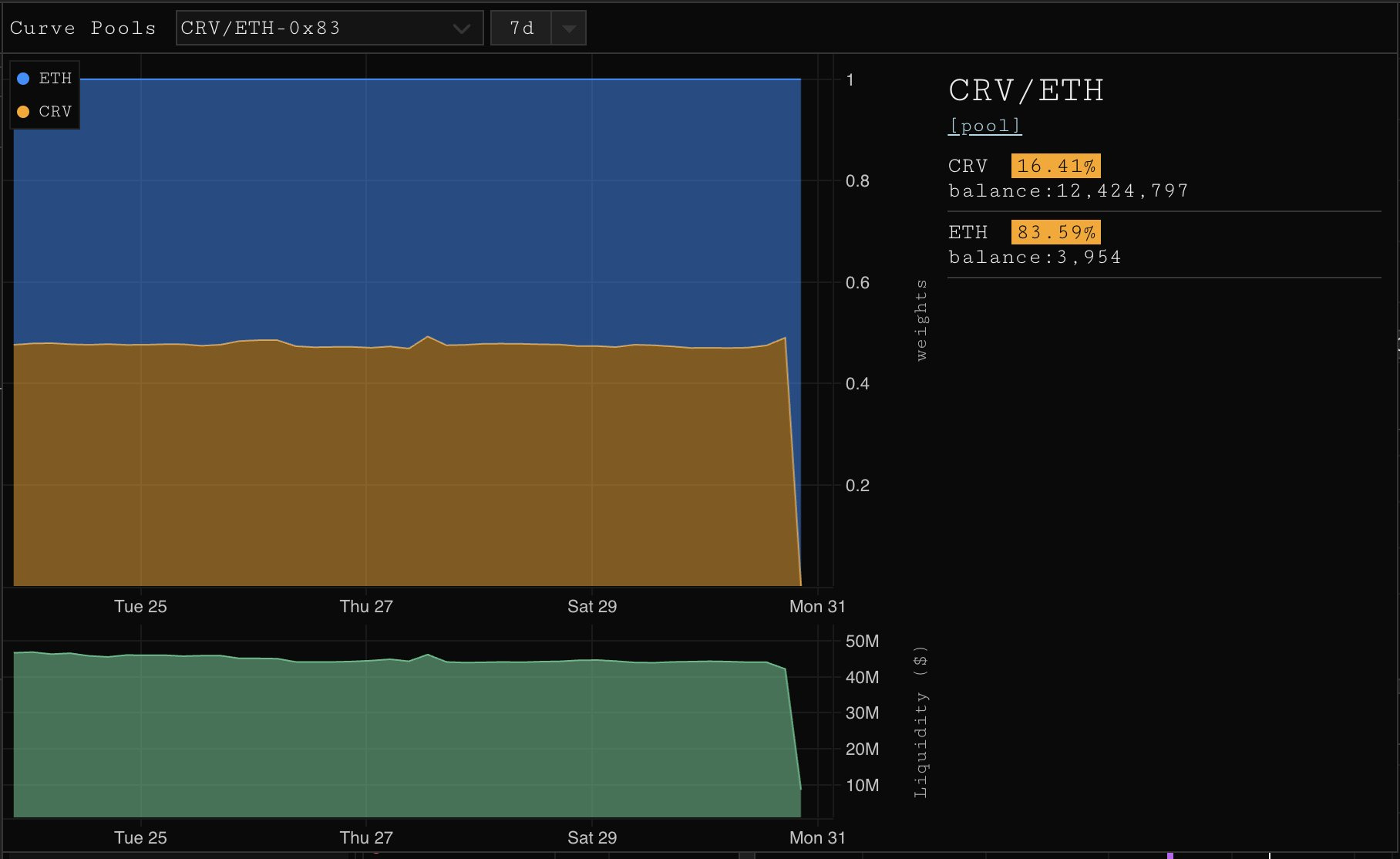Click the CRV/ETH pool heading
This screenshot has height=859, width=1400.
click(x=1026, y=90)
